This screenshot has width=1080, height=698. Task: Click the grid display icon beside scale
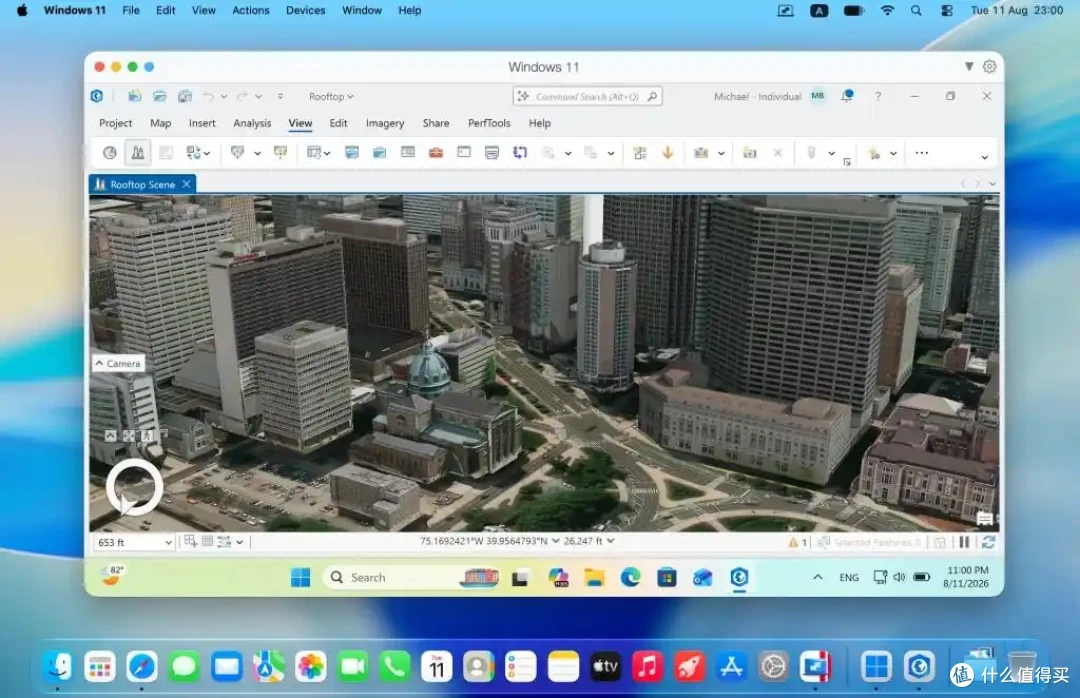pyautogui.click(x=207, y=542)
